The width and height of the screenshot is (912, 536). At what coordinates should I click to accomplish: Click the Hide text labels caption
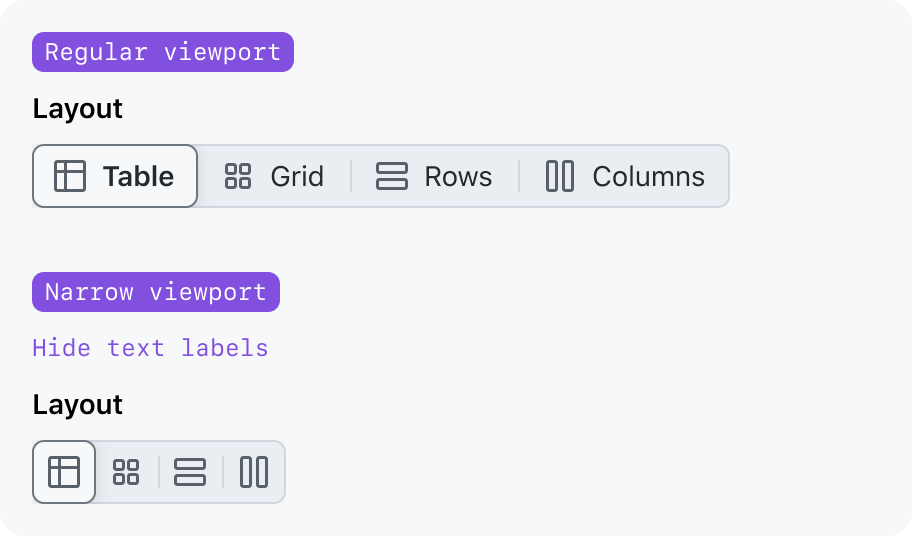[150, 348]
